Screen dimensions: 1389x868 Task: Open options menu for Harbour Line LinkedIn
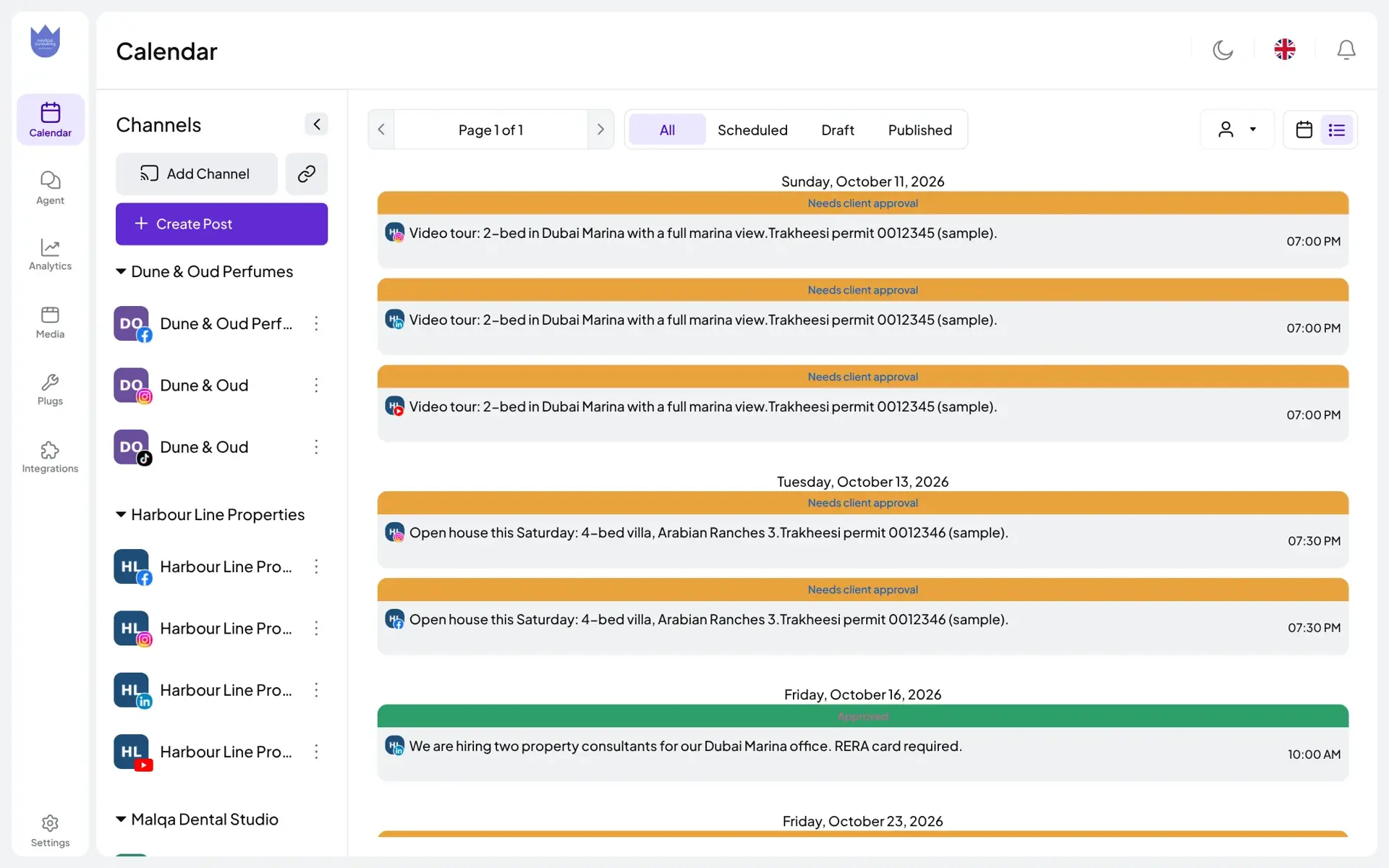pos(316,690)
